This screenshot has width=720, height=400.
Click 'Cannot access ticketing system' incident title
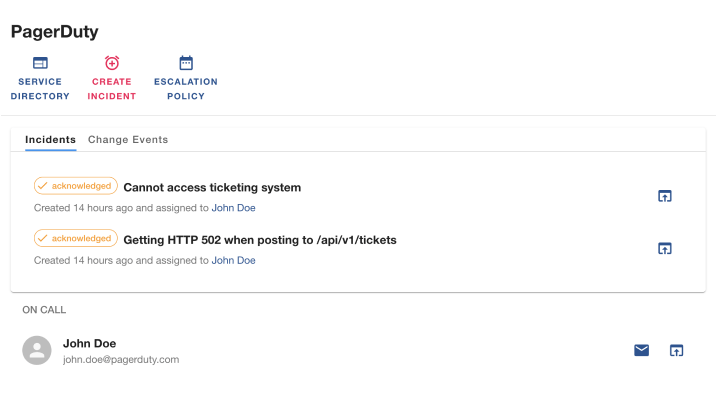point(212,187)
